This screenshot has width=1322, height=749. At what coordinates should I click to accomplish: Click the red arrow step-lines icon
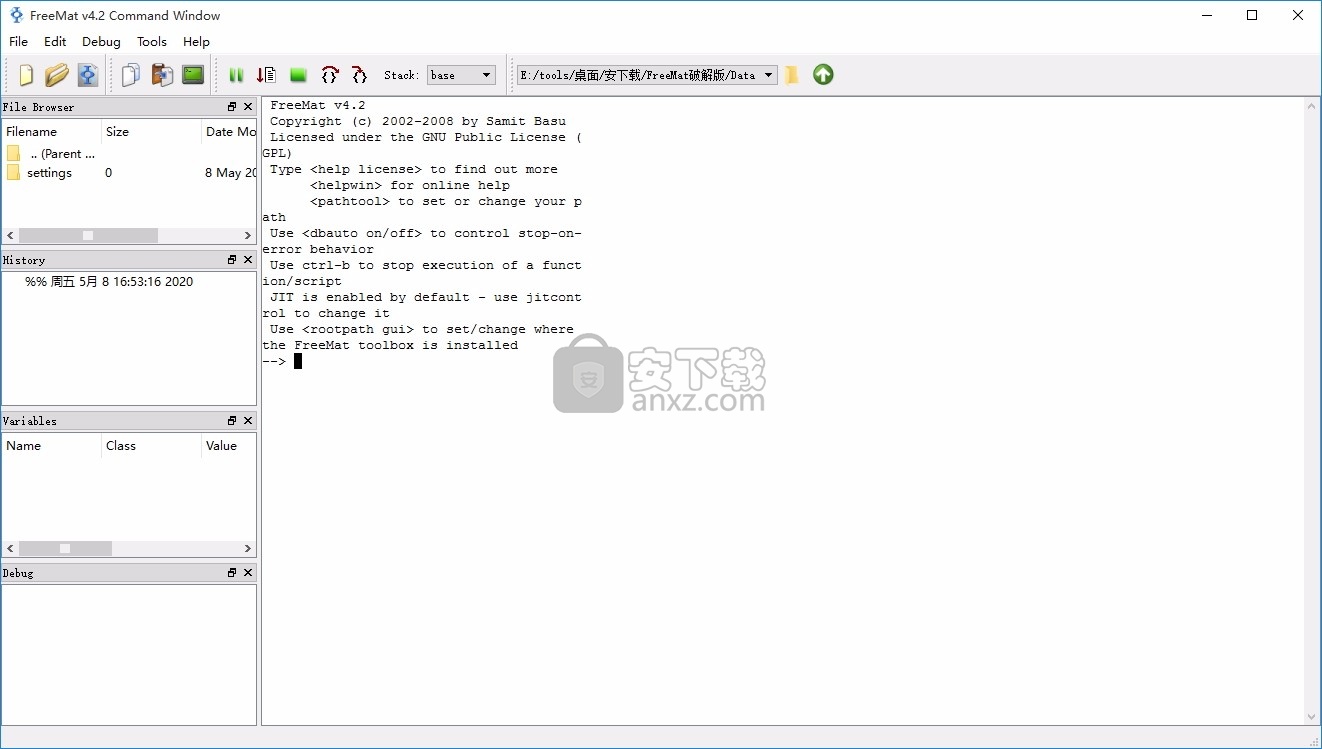(267, 75)
